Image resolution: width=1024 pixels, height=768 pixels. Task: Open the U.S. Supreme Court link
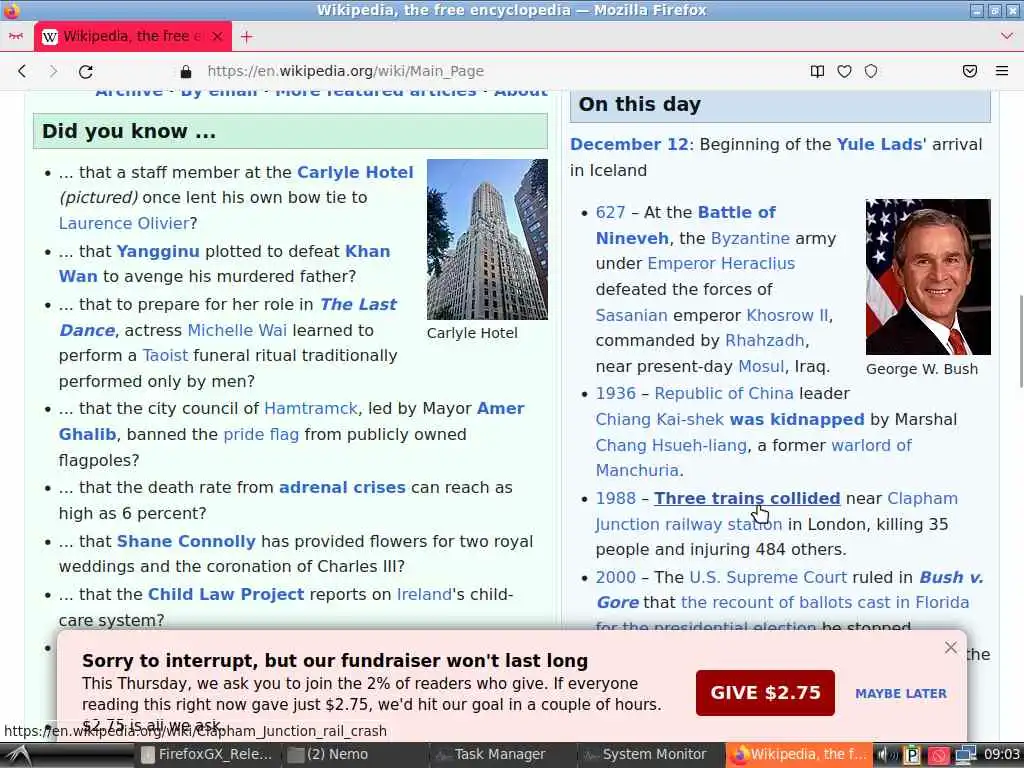[x=768, y=578]
